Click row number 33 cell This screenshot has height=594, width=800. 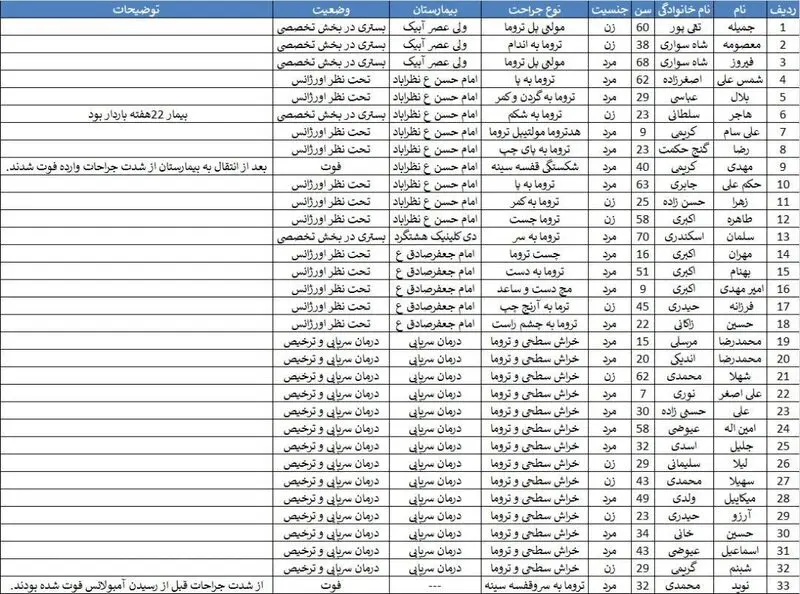click(783, 585)
